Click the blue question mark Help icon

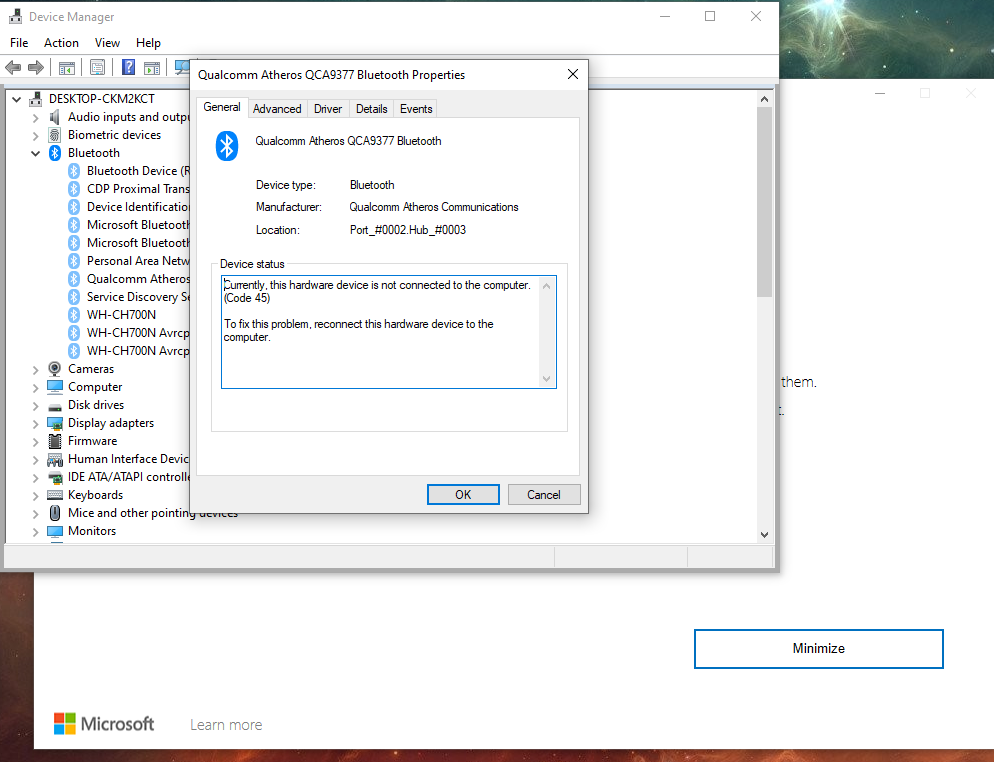(x=128, y=67)
